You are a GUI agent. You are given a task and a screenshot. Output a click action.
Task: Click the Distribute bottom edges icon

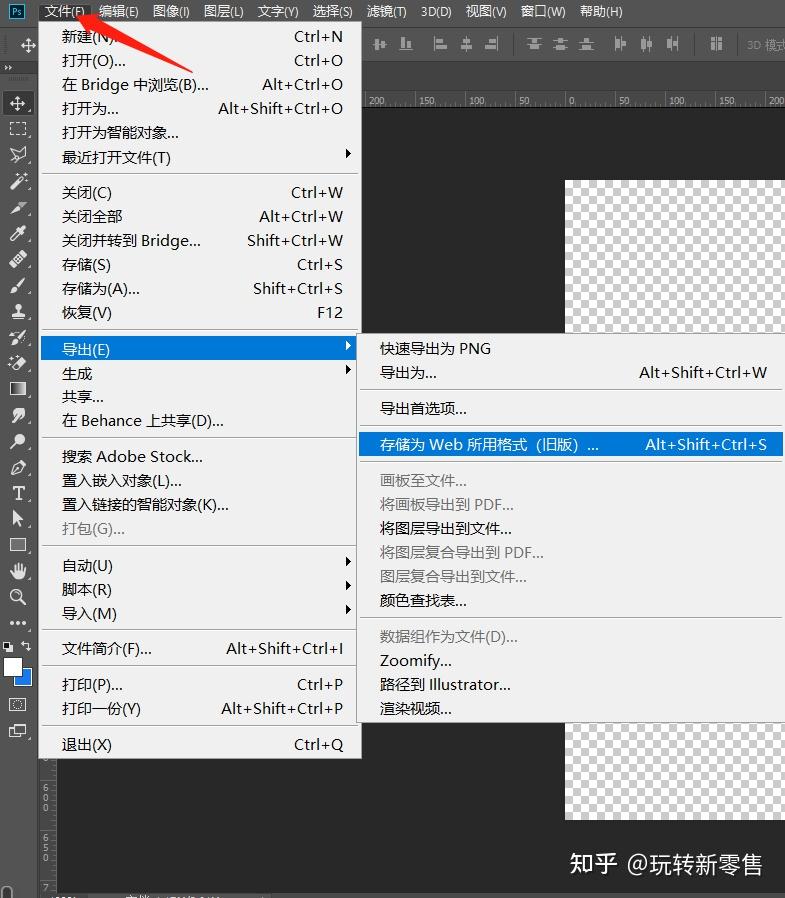pyautogui.click(x=586, y=44)
